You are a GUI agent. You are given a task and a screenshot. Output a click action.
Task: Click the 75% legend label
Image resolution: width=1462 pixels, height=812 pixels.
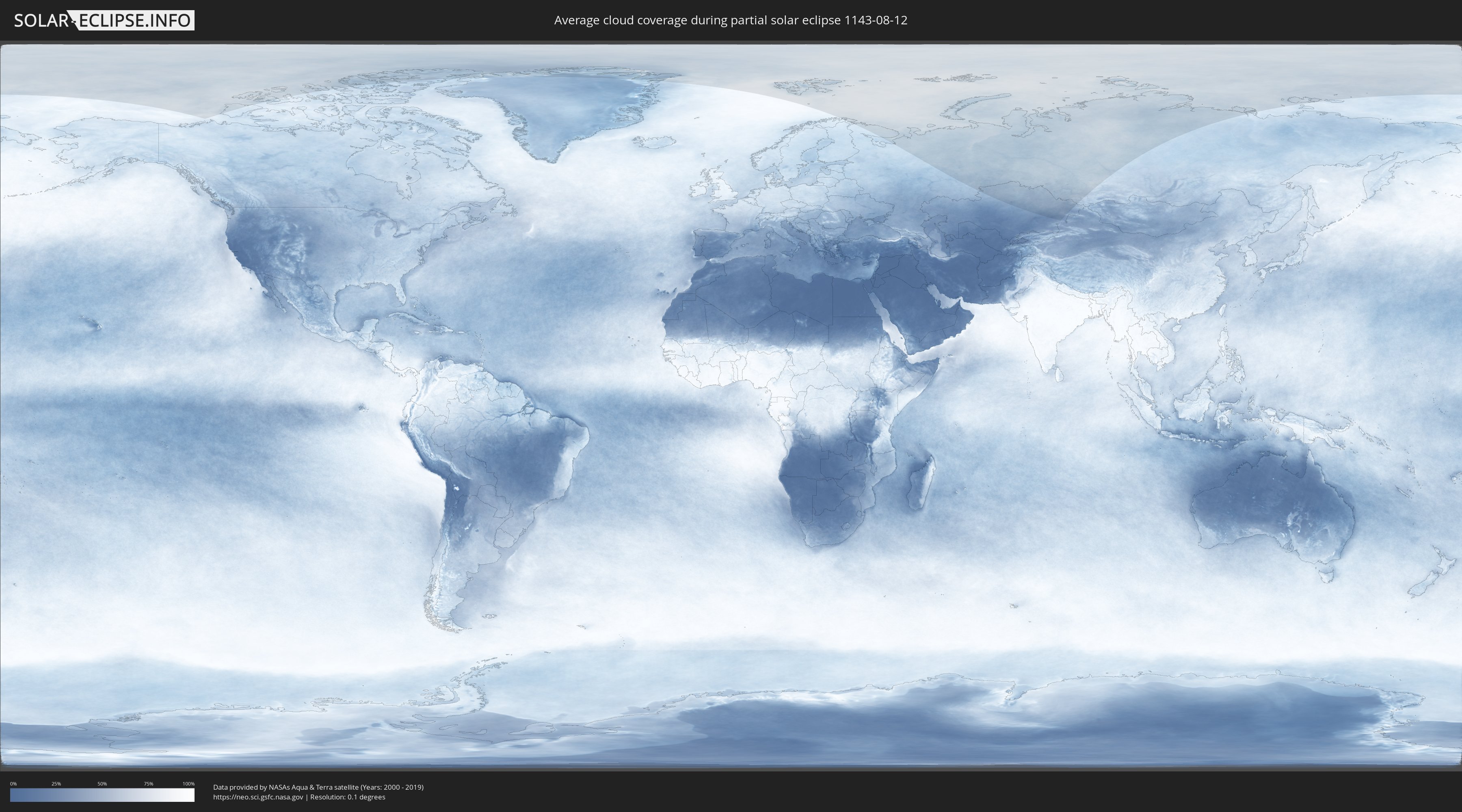148,784
